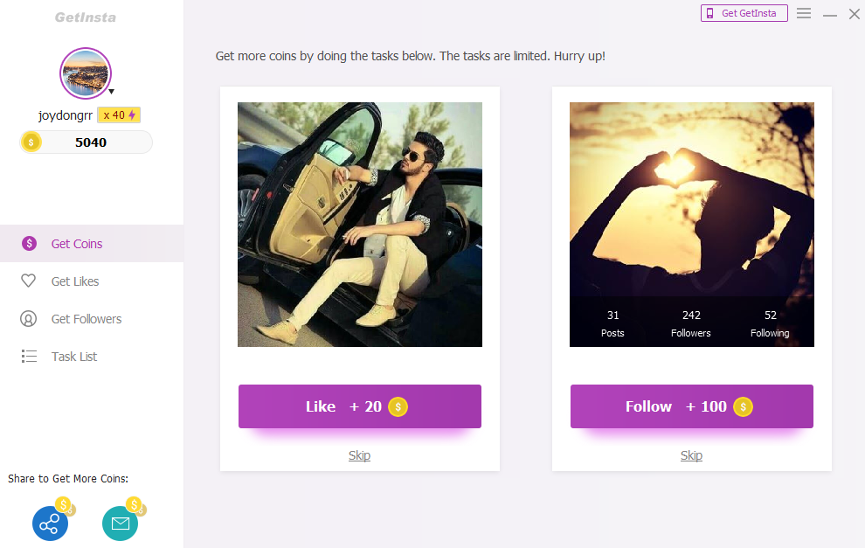Click the Get Followers person icon
The width and height of the screenshot is (866, 550).
28,319
